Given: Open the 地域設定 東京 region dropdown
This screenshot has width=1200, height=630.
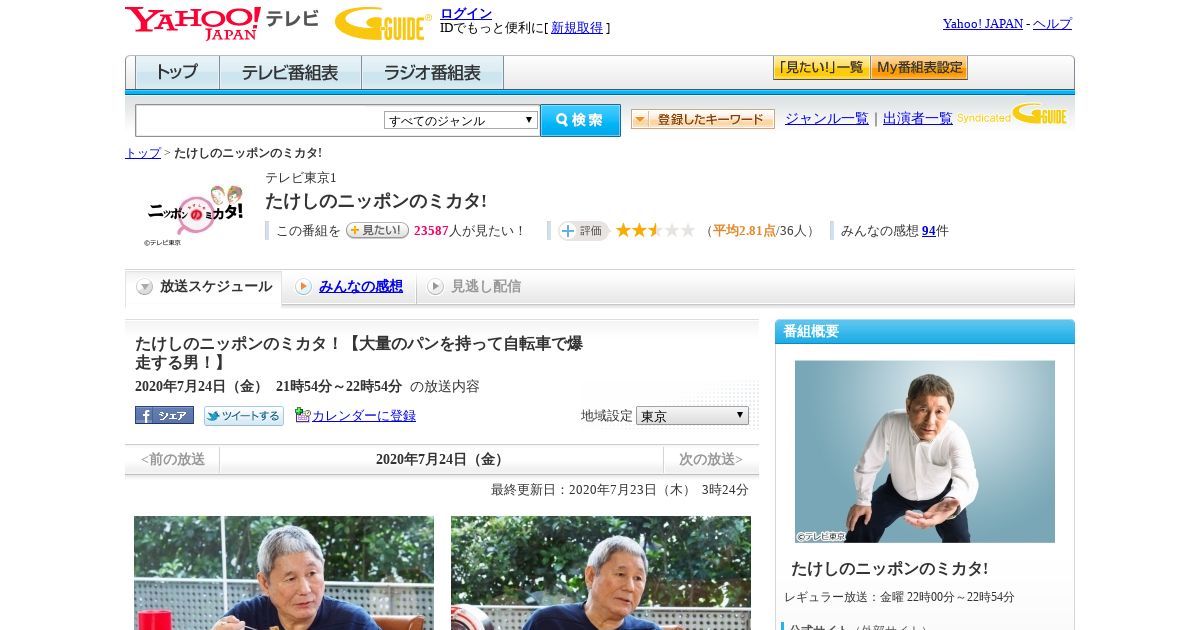Looking at the screenshot, I should 692,415.
